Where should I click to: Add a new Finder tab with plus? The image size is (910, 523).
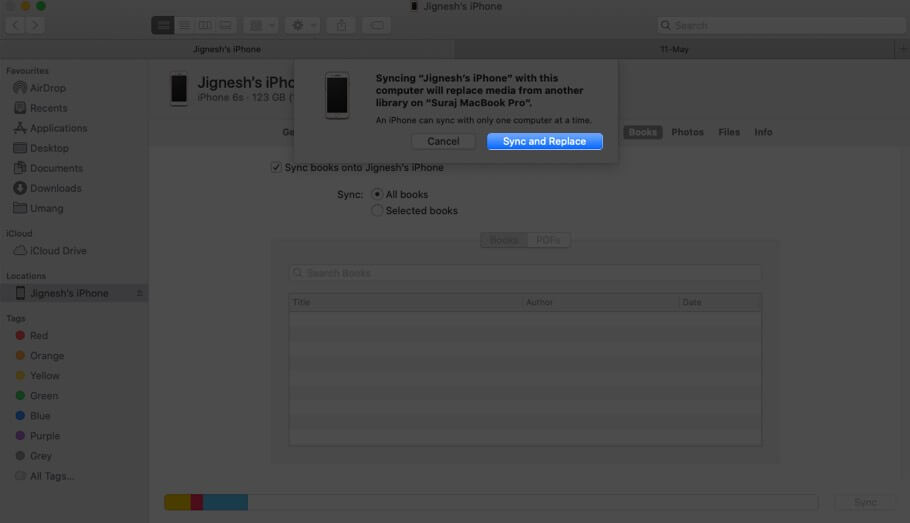click(902, 49)
